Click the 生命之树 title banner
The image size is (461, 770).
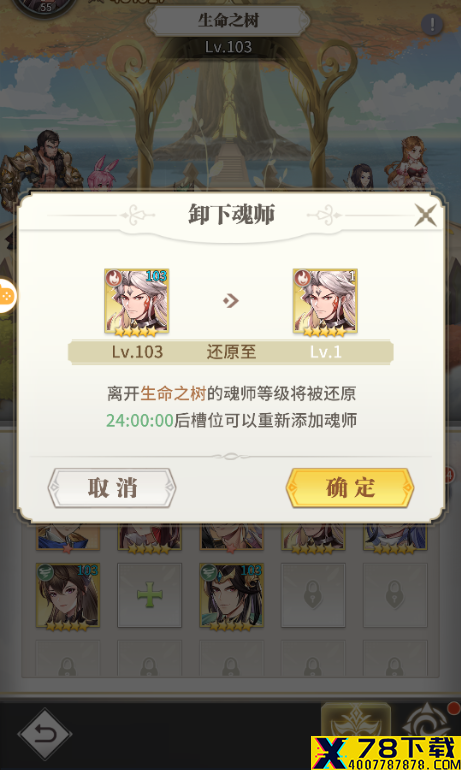[x=228, y=21]
